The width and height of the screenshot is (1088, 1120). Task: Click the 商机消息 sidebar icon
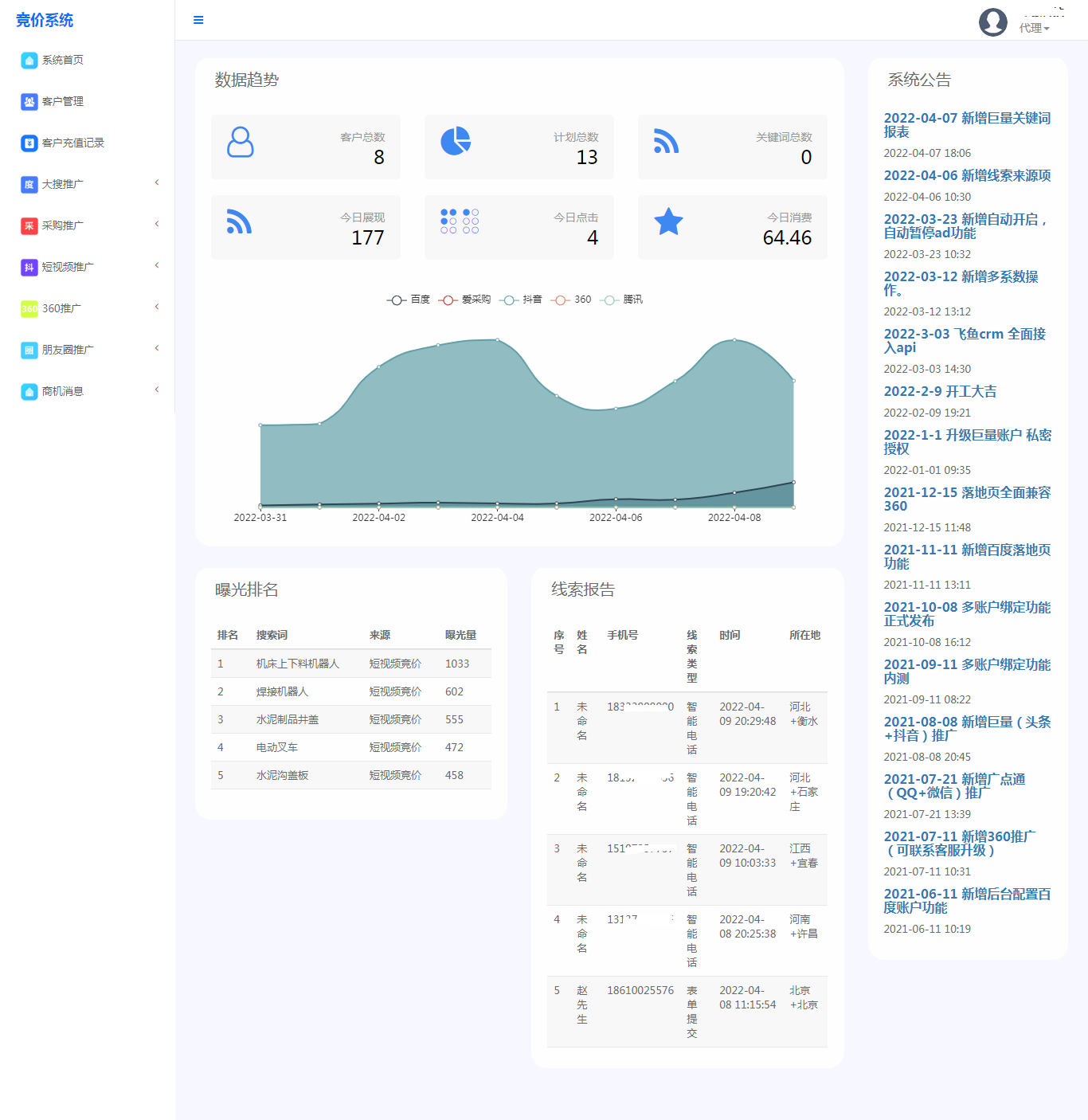tap(29, 391)
